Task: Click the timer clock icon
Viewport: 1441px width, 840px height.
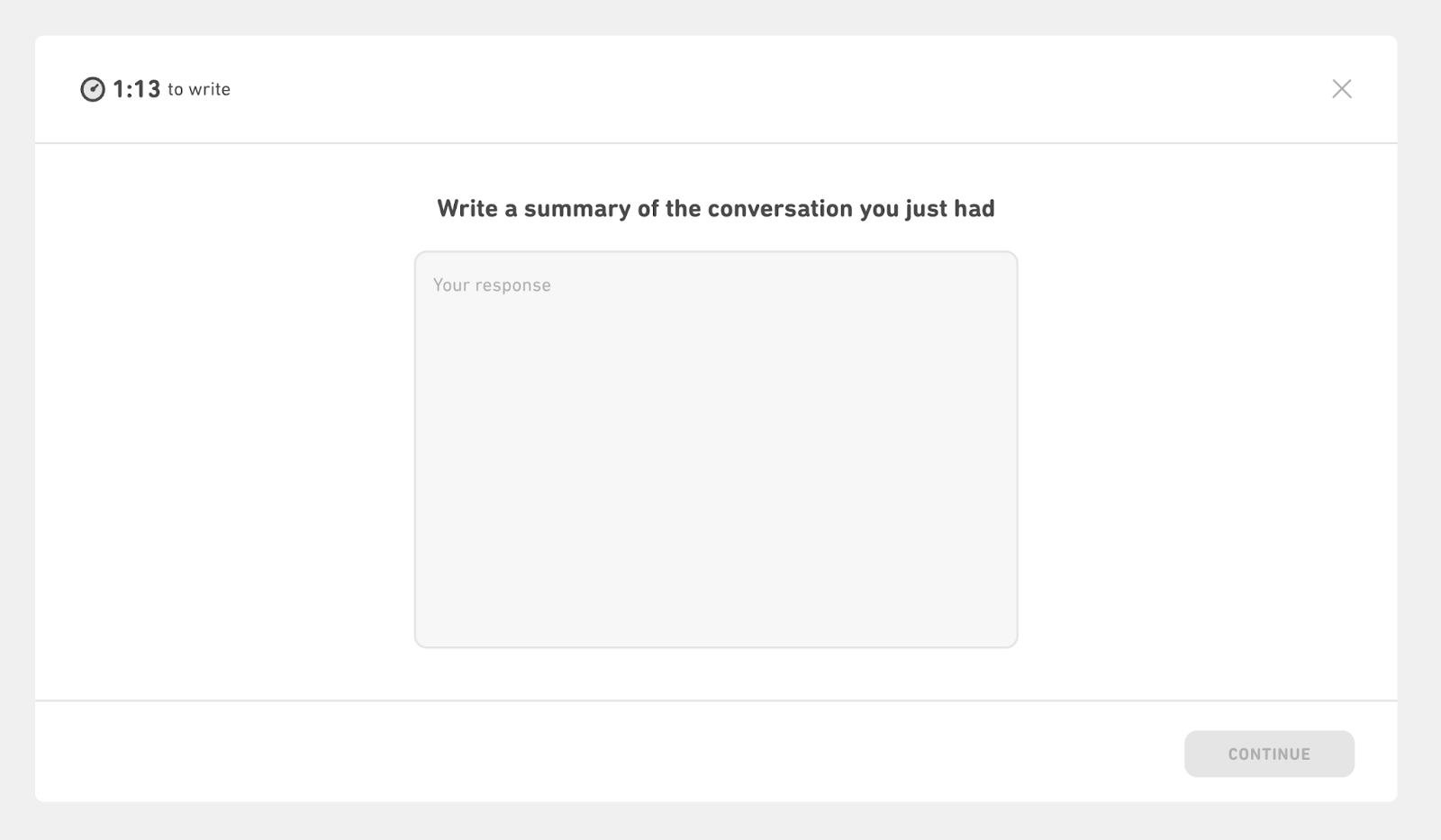Action: pyautogui.click(x=93, y=89)
